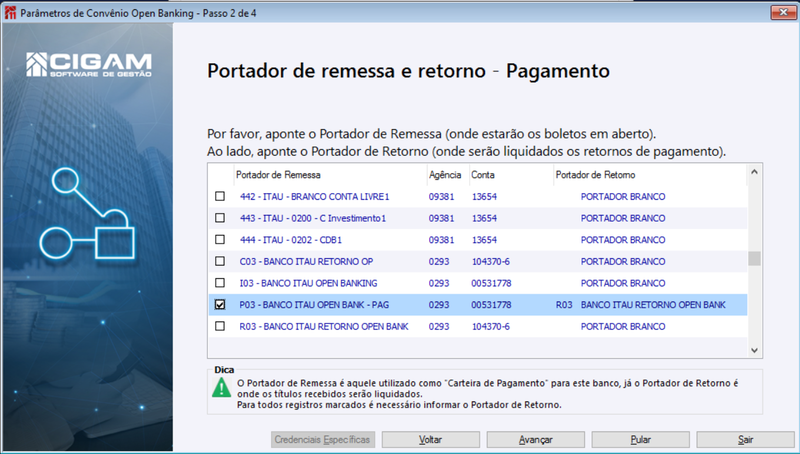Screen dimensions: 800x454
Task: Click conta 00531778 in the I03 row
Action: click(x=491, y=283)
